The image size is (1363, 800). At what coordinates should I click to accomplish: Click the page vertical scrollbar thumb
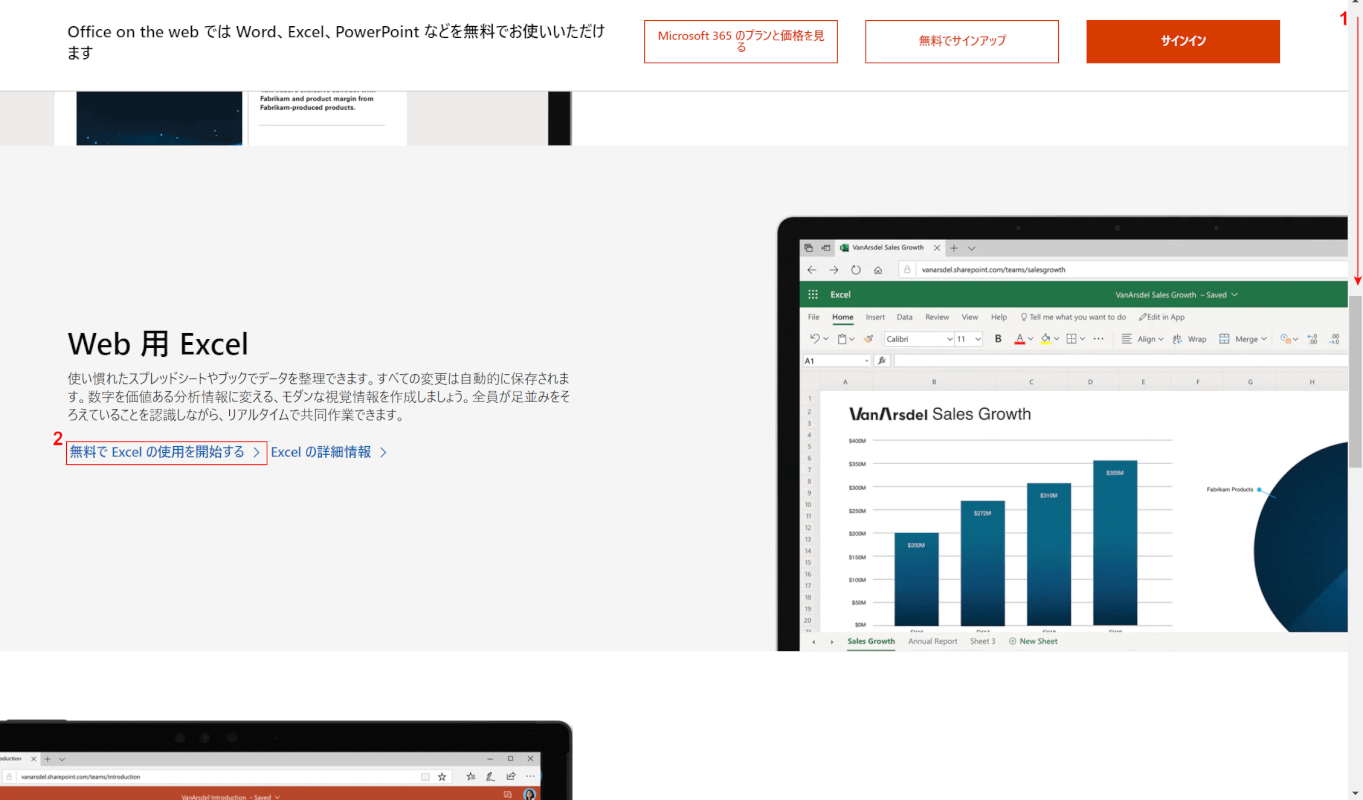coord(1355,382)
